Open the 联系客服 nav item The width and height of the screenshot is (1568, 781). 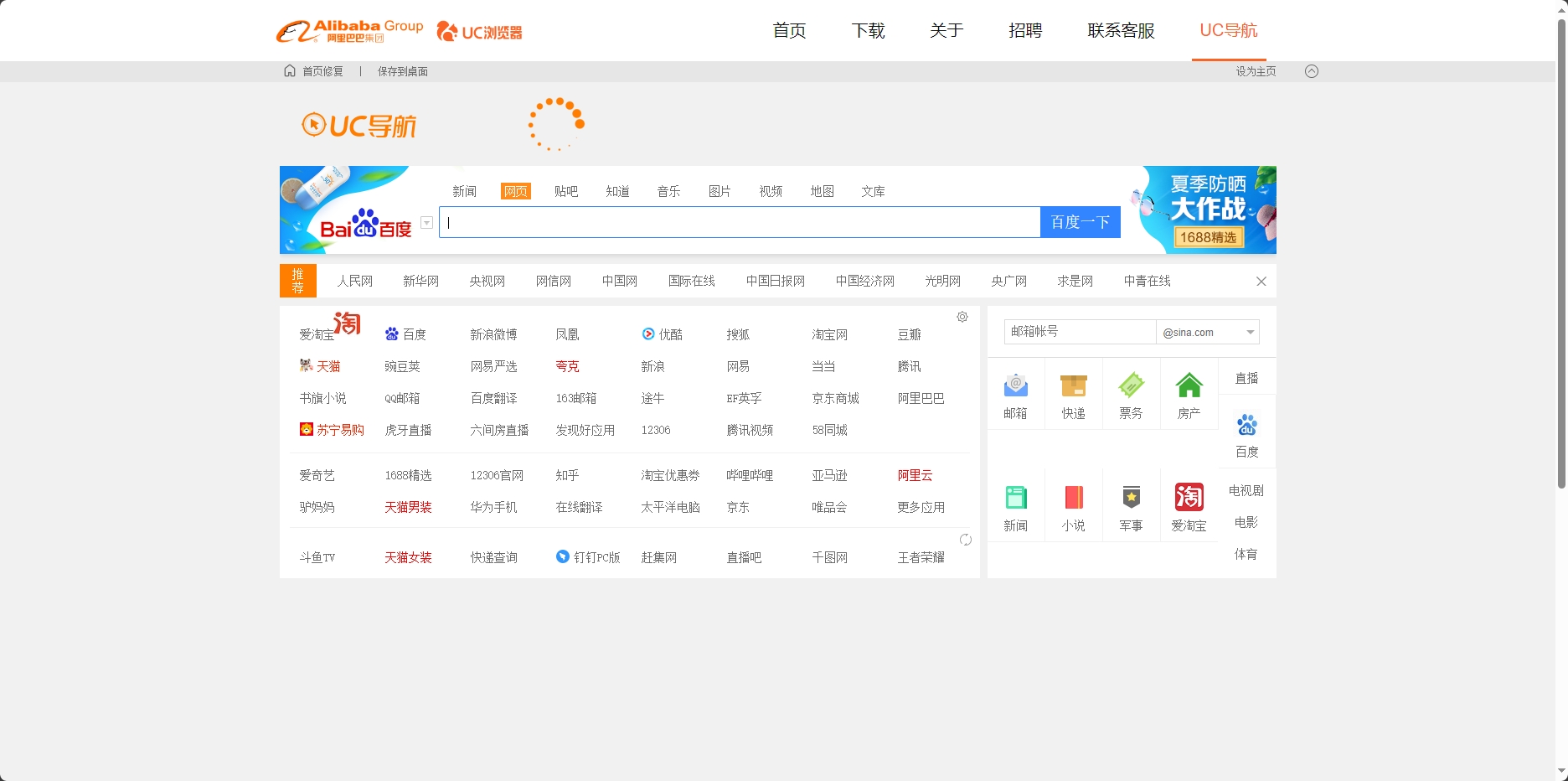tap(1122, 30)
